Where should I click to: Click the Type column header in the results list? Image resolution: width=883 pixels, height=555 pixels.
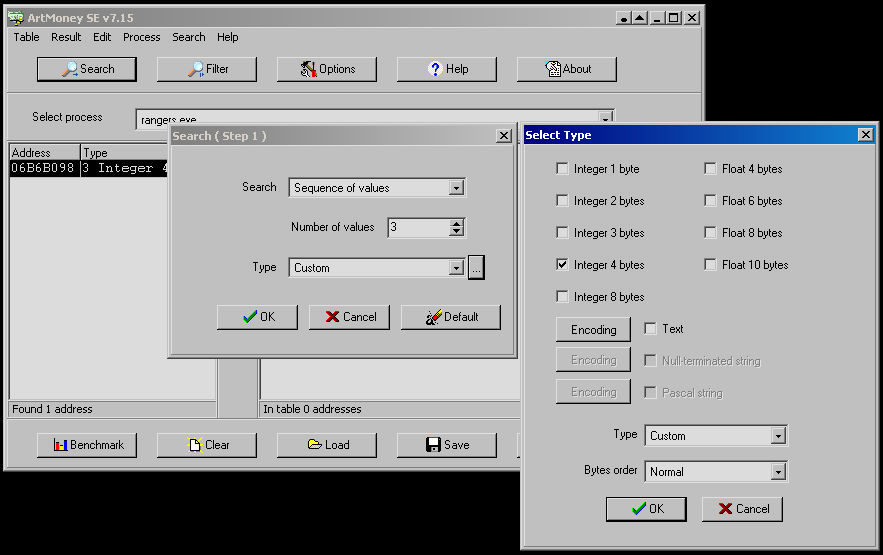click(x=124, y=153)
